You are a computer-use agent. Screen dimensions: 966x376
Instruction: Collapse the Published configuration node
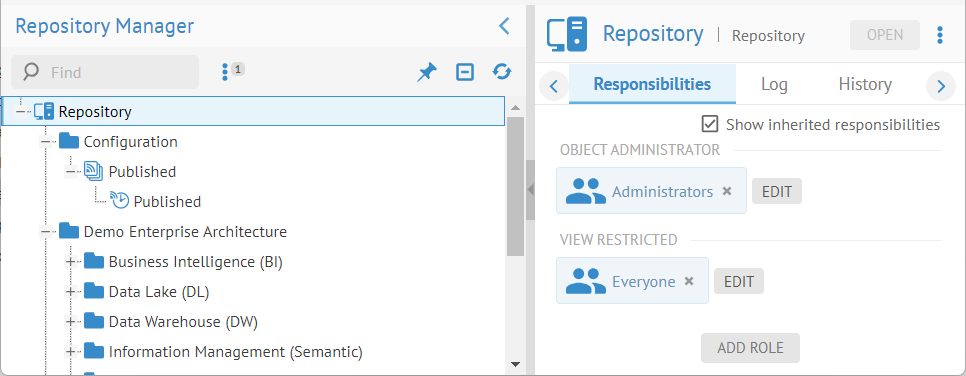[70, 172]
